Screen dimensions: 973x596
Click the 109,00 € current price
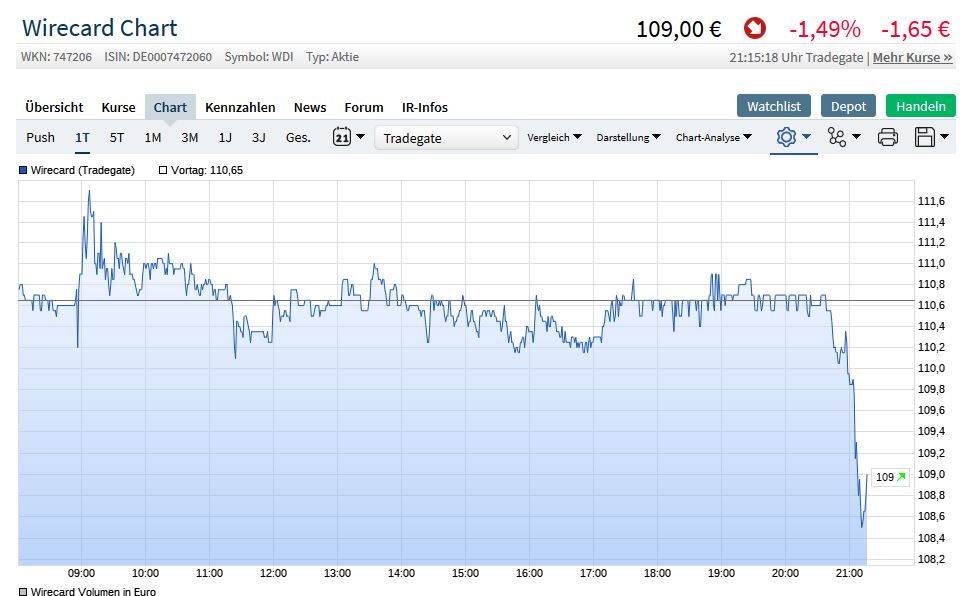[679, 29]
